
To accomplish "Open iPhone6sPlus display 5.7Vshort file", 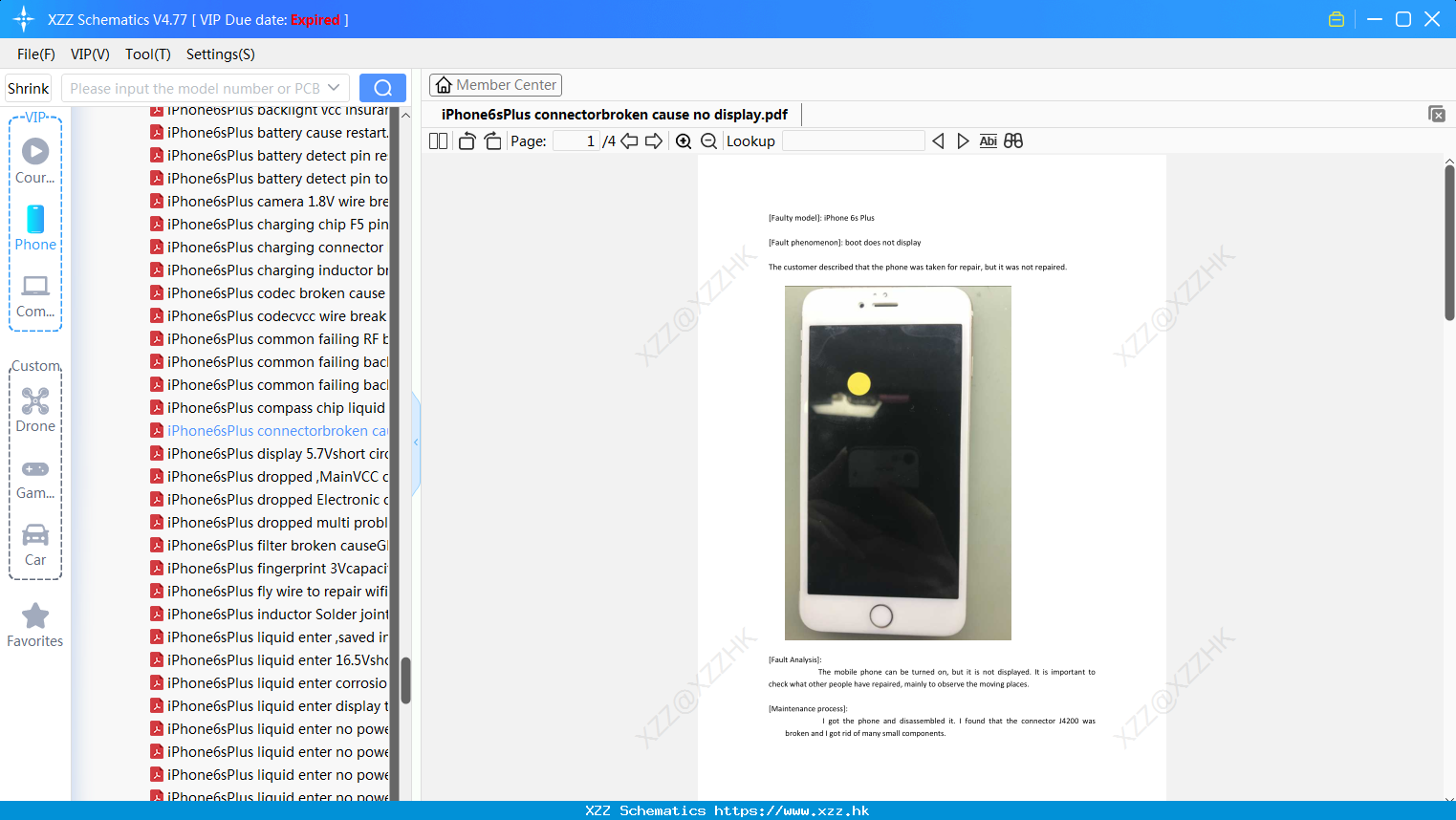I will point(270,454).
